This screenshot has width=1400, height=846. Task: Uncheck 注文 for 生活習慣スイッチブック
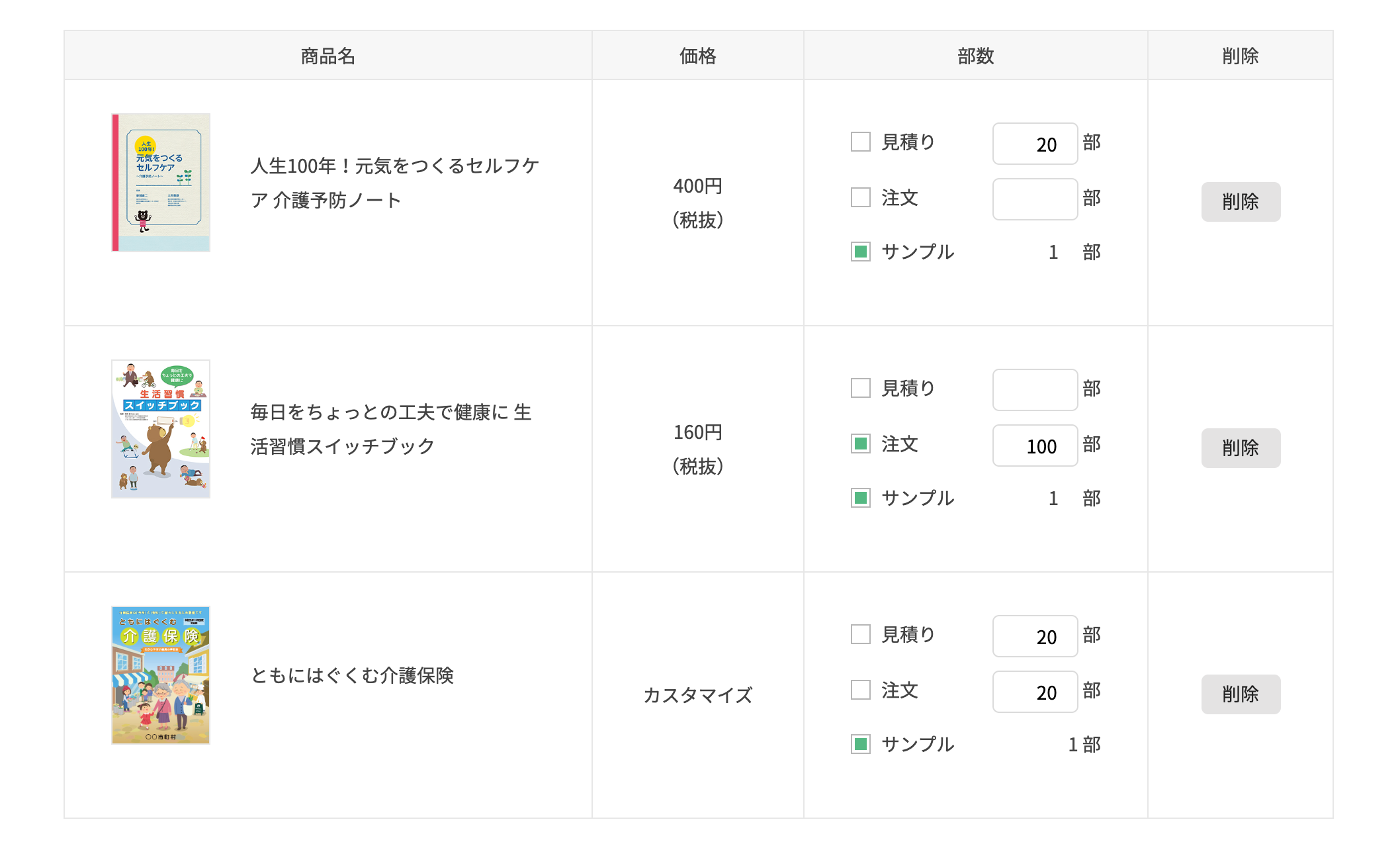click(860, 444)
